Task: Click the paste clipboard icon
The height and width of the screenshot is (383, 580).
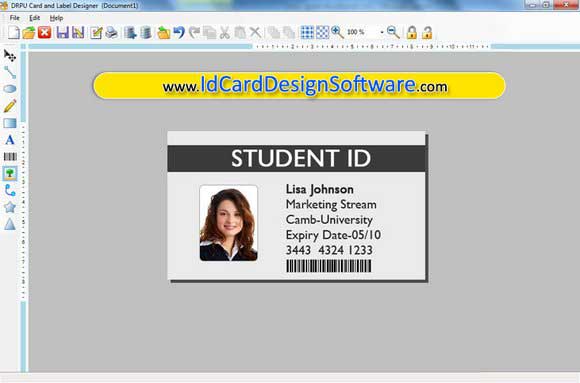Action: click(240, 33)
